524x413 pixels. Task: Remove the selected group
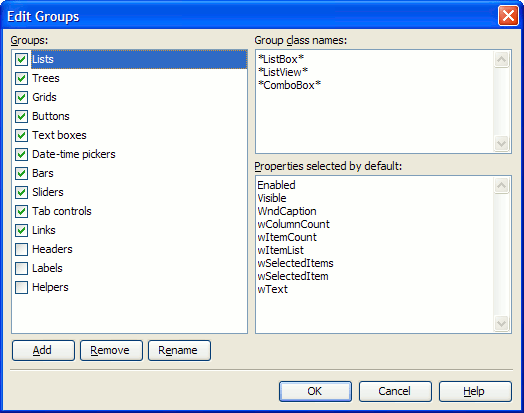point(111,351)
